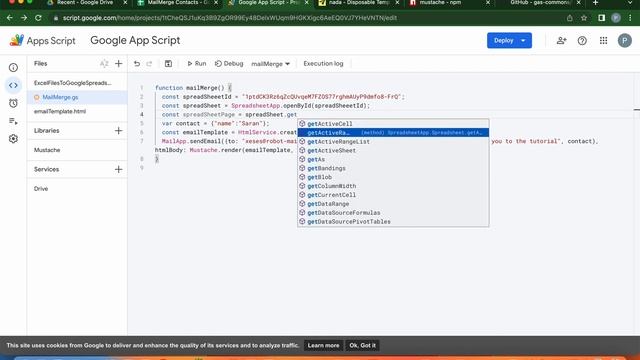Click Learn more in cookie banner

pyautogui.click(x=323, y=345)
